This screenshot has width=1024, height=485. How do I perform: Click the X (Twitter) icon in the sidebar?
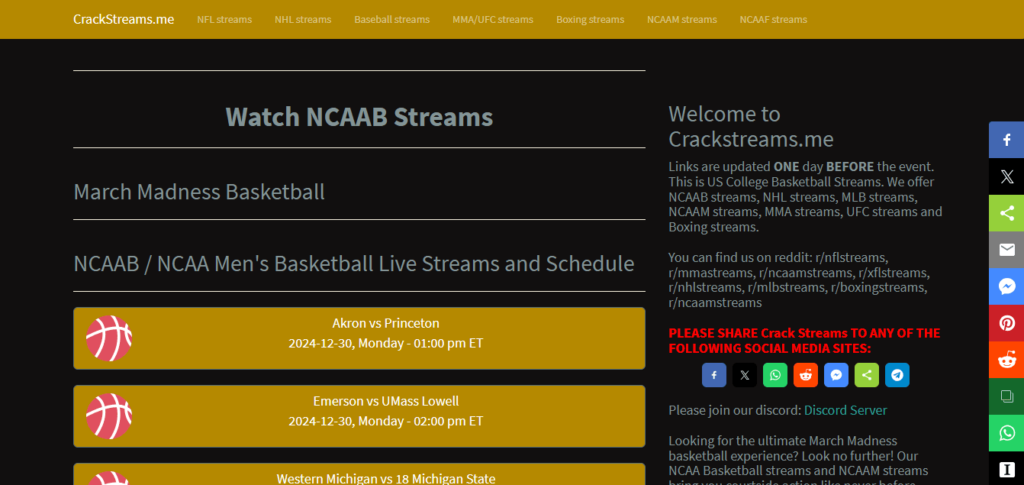coord(1006,177)
